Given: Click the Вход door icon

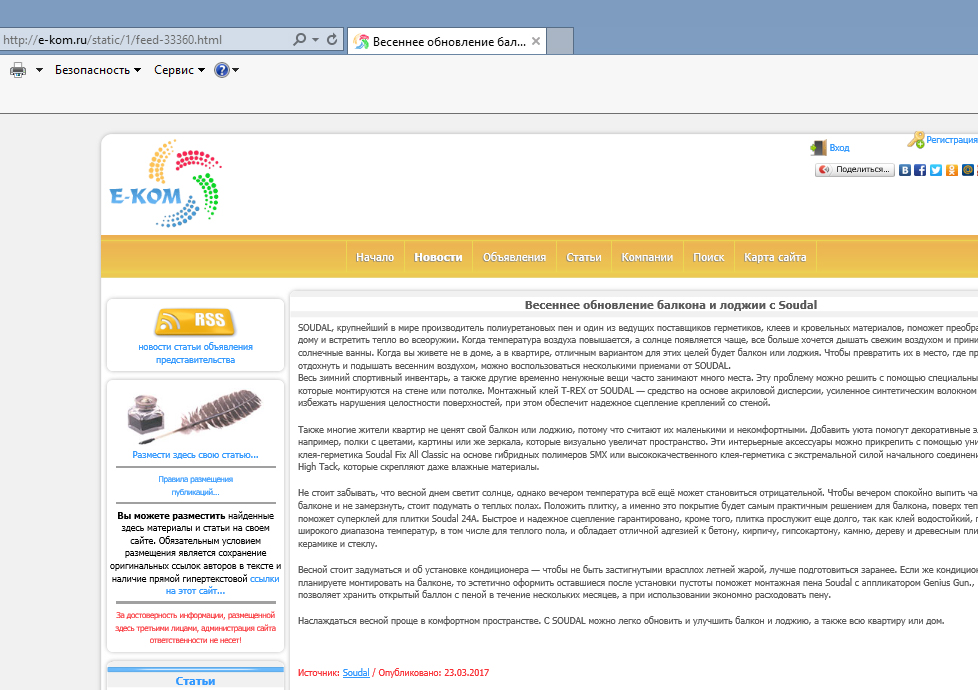Looking at the screenshot, I should 818,147.
